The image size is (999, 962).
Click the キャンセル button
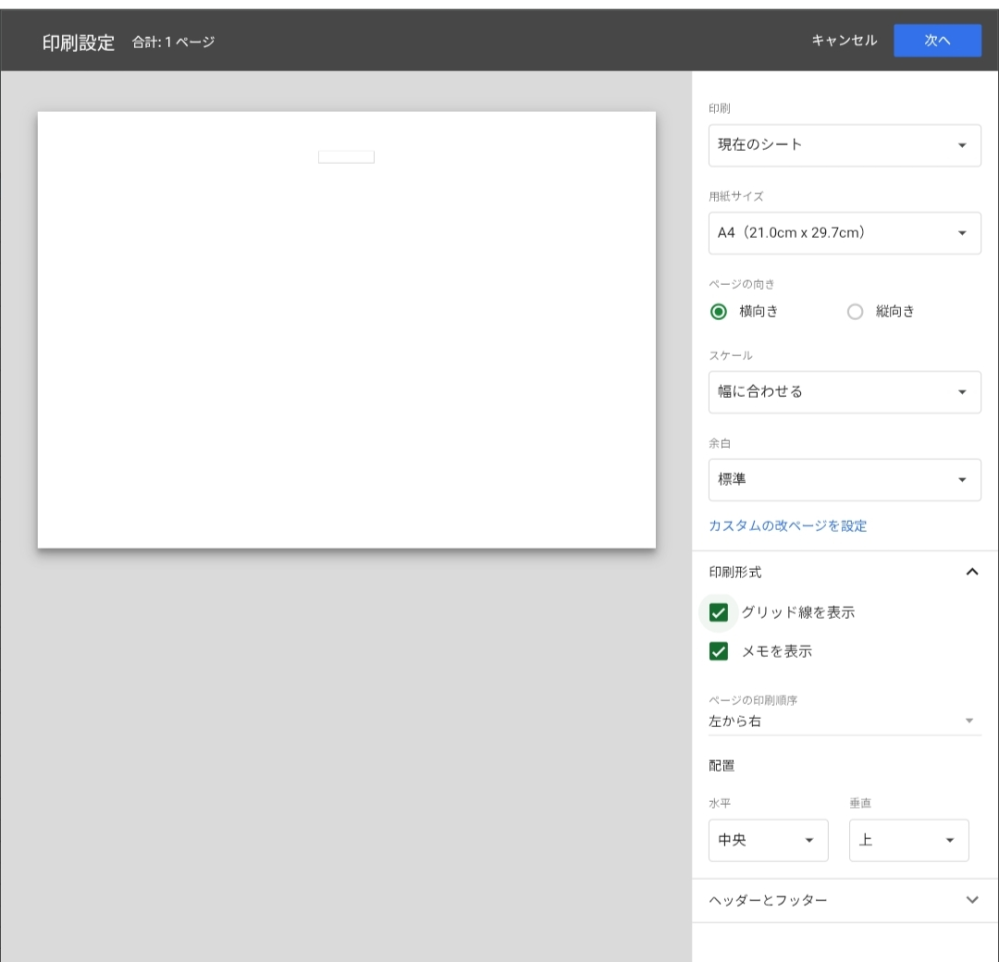point(844,40)
